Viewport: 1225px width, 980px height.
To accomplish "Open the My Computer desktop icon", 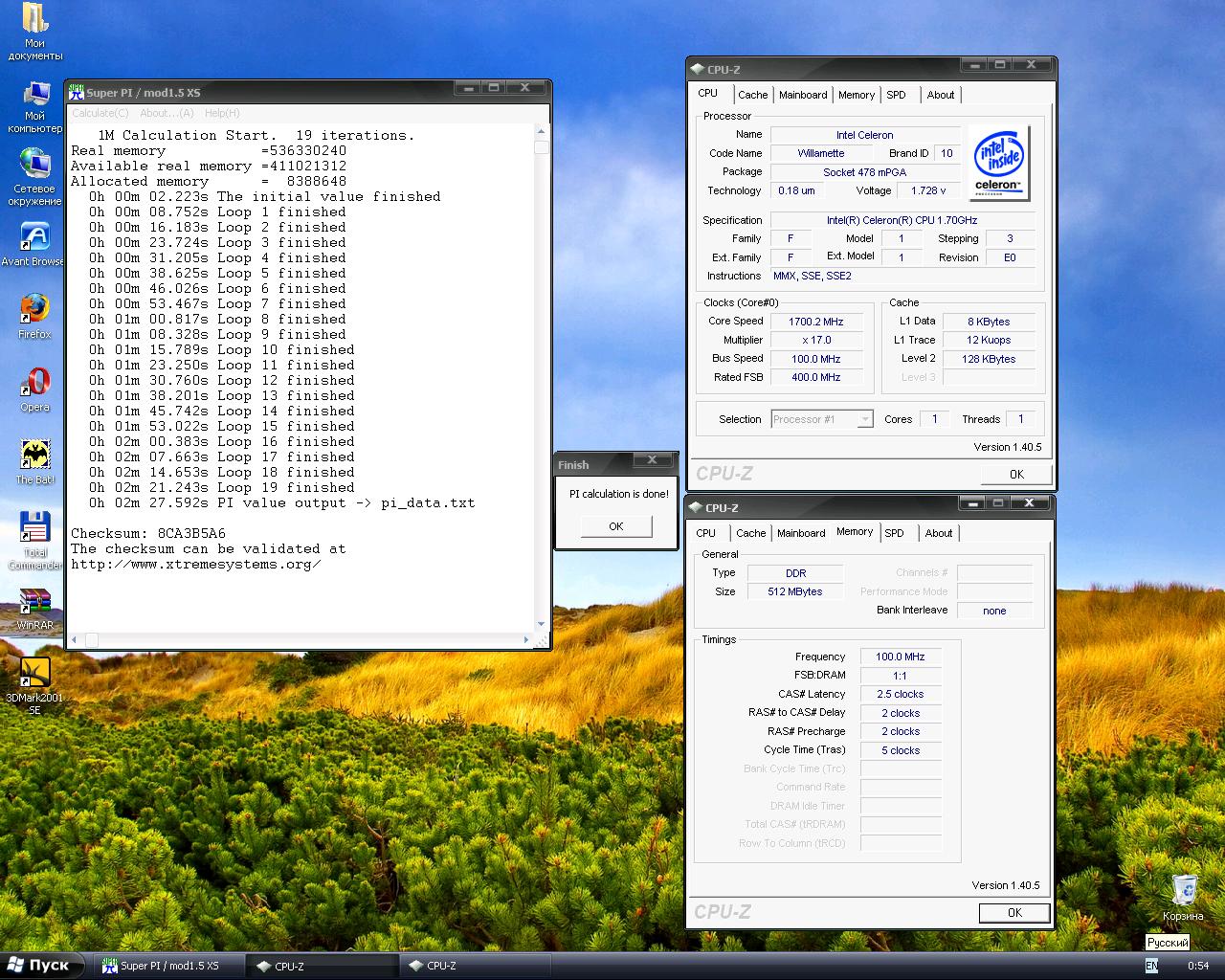I will pyautogui.click(x=35, y=107).
